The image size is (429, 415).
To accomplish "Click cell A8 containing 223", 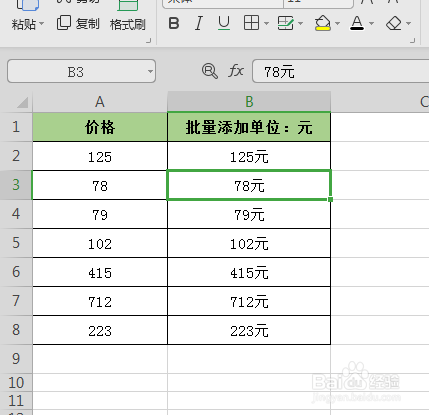I will [100, 330].
